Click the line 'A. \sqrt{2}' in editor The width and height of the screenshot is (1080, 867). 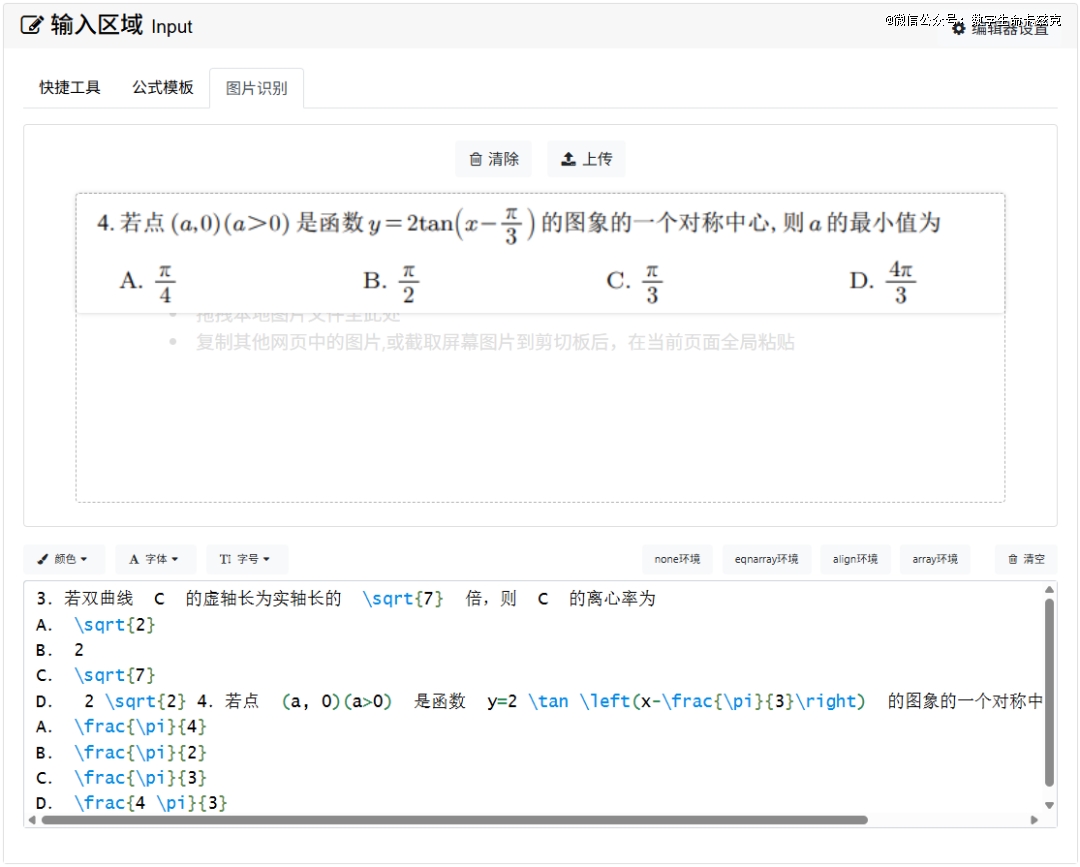tap(96, 625)
